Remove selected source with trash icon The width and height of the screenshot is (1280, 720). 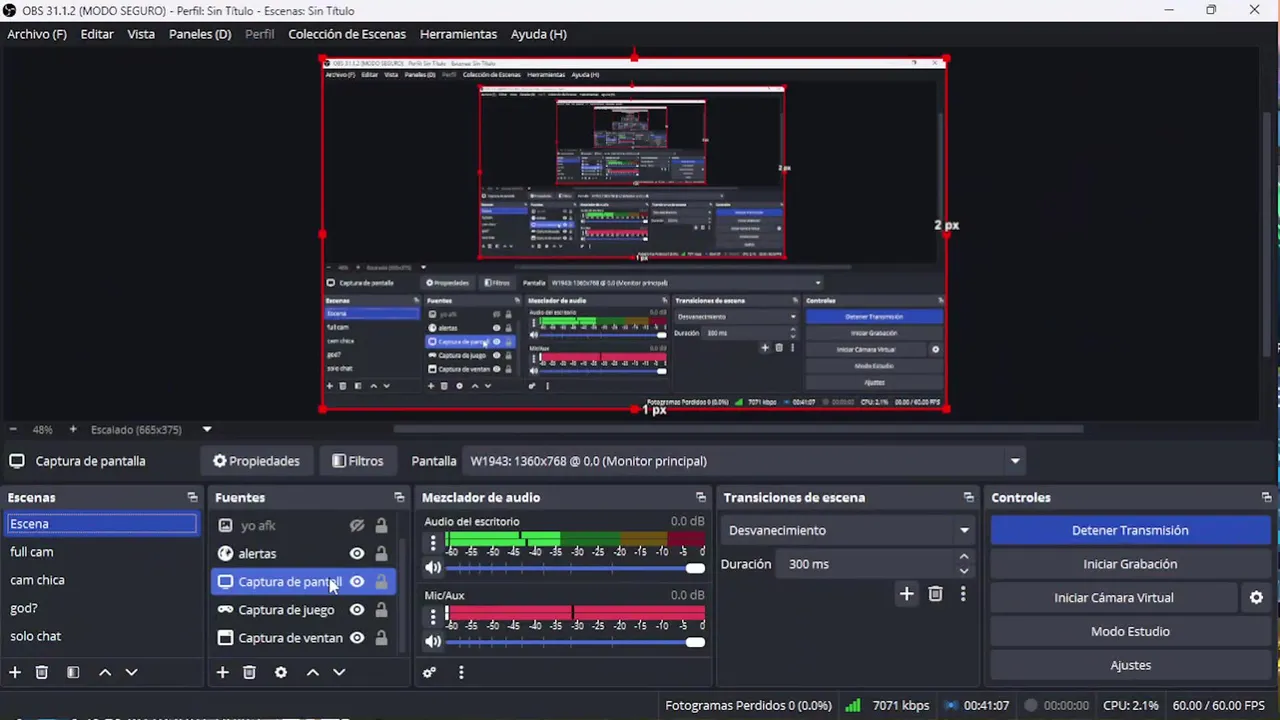pos(250,673)
